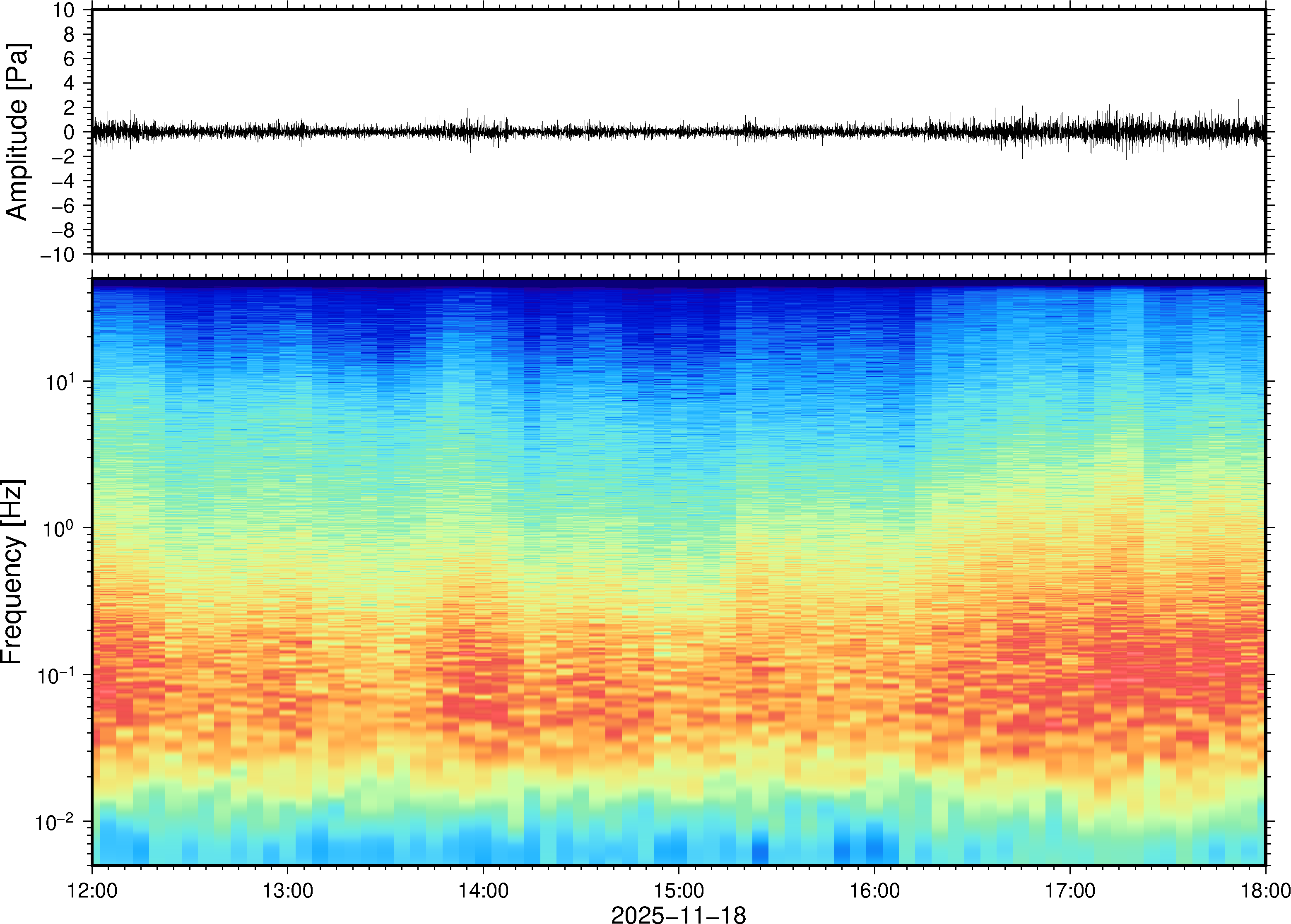The width and height of the screenshot is (1291, 924).
Task: Click the -2 amplitude tick label
Action: (x=63, y=157)
